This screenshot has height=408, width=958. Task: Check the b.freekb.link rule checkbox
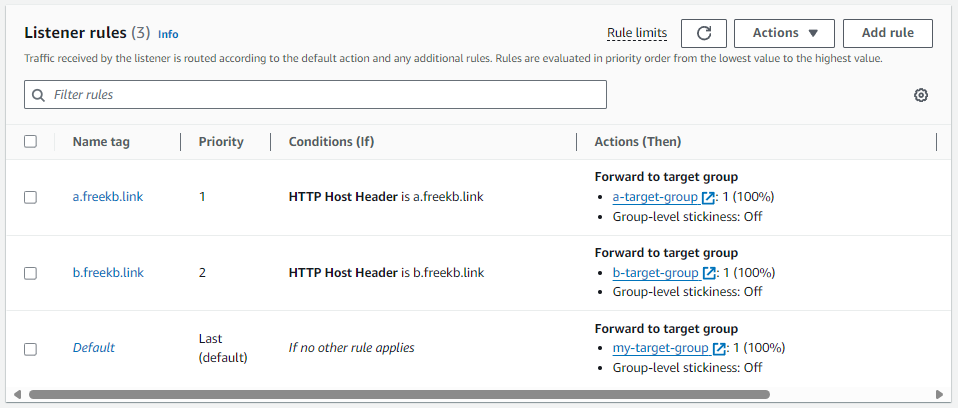click(x=30, y=273)
